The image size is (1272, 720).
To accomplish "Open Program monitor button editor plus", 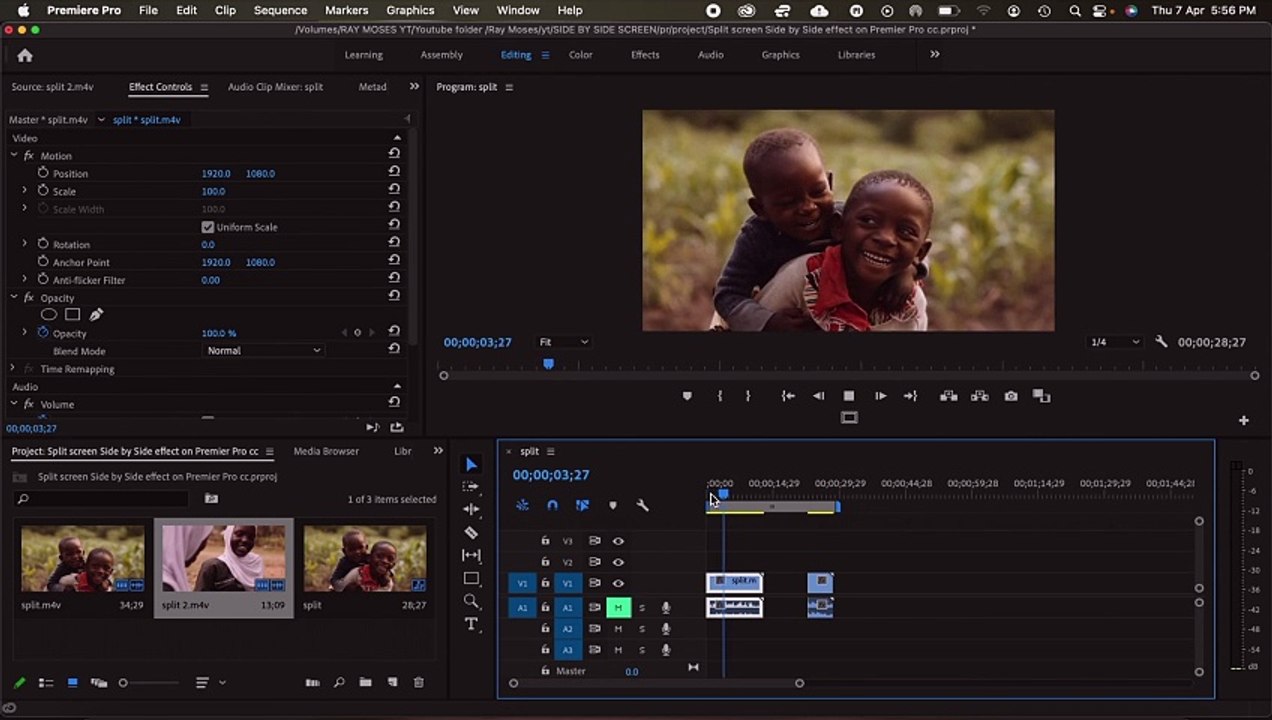I will pos(1244,420).
